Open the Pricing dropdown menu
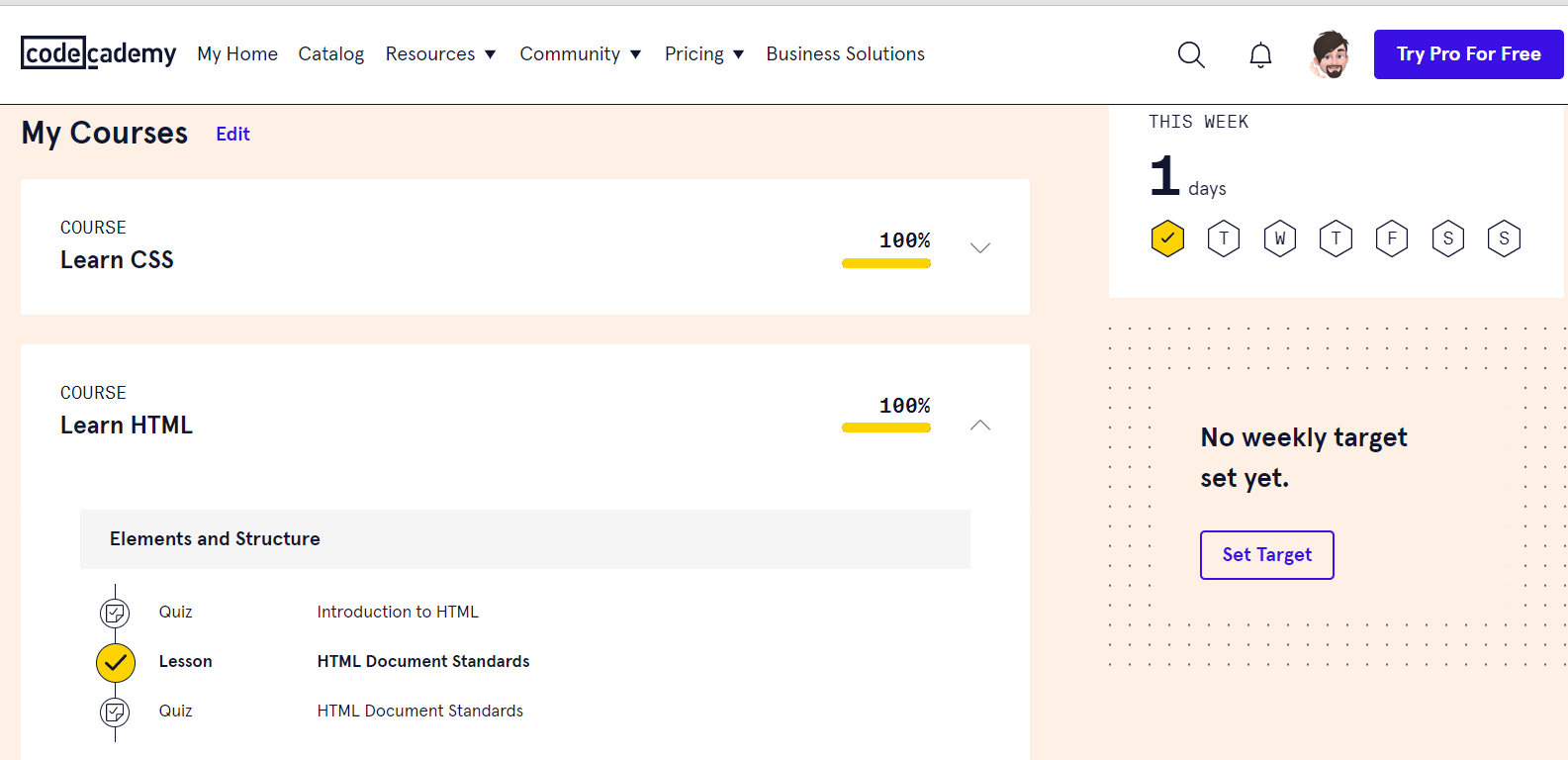 tap(704, 53)
